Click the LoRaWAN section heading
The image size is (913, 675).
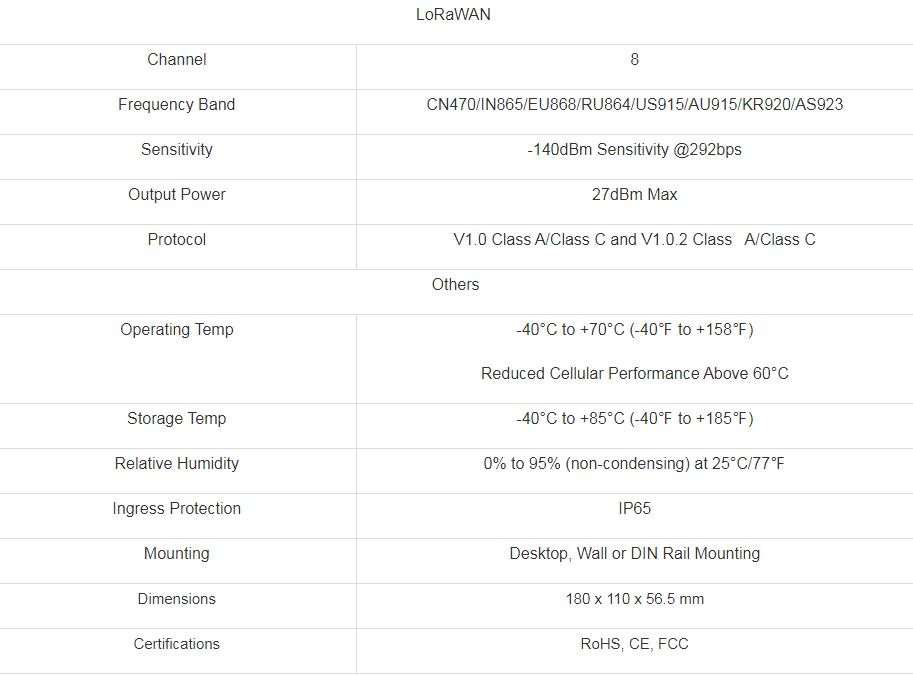(453, 15)
